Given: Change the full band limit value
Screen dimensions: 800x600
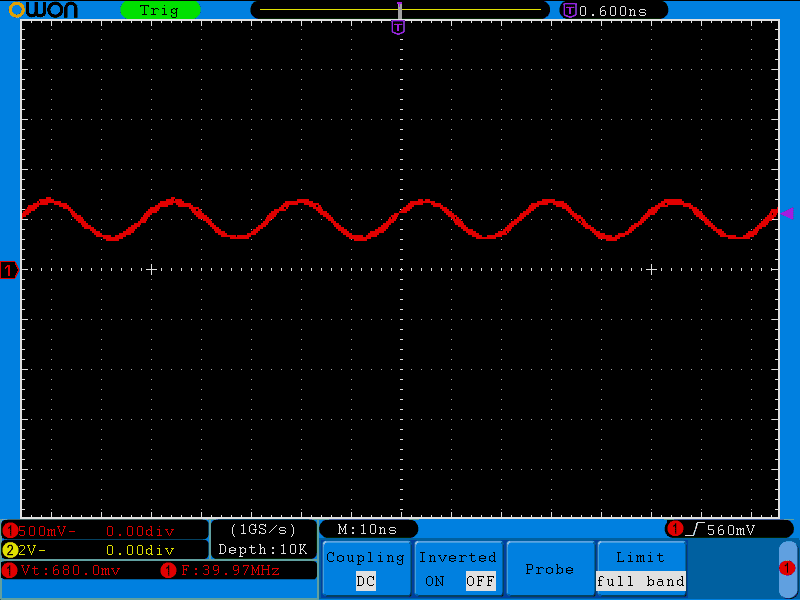Looking at the screenshot, I should click(640, 581).
